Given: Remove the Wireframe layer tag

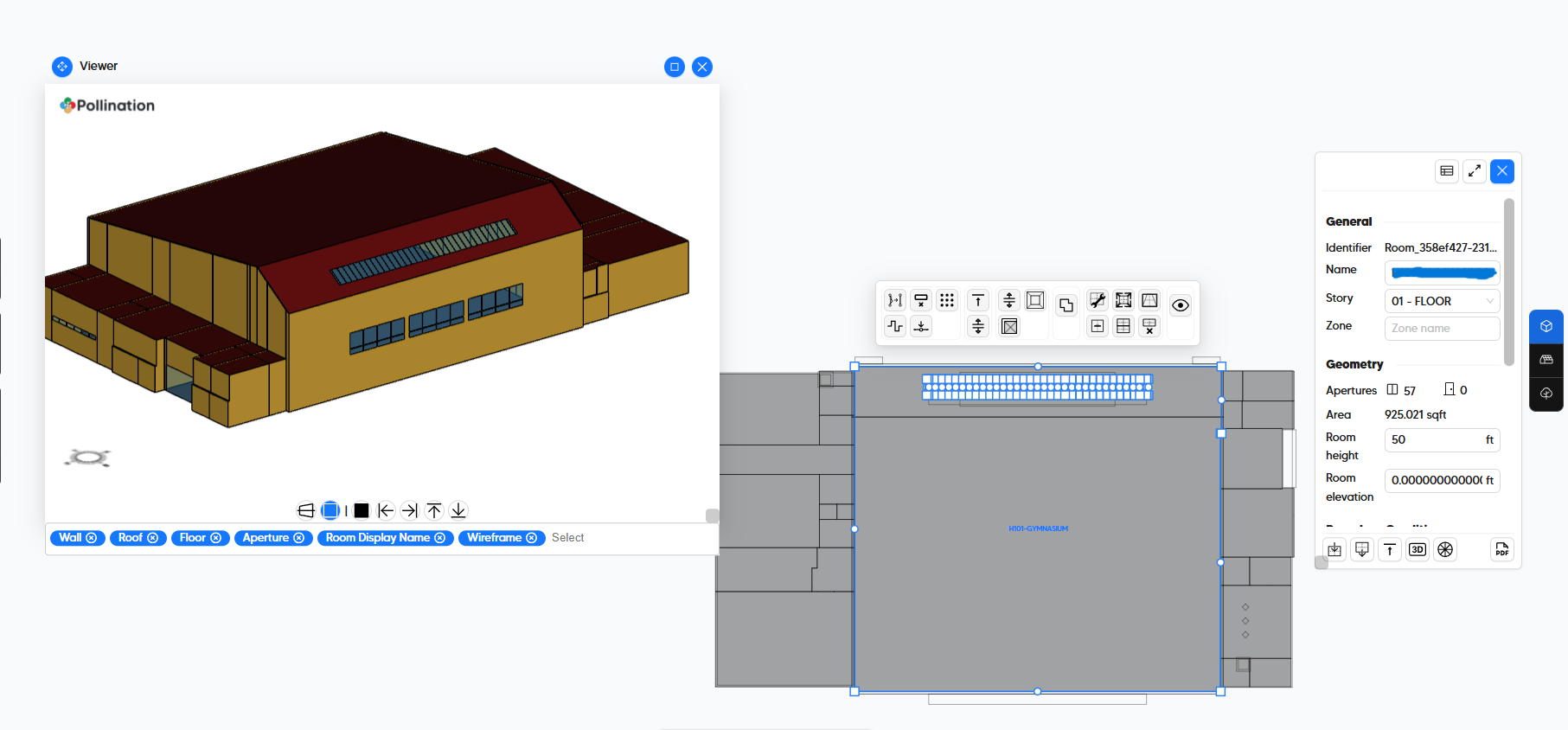Looking at the screenshot, I should pos(532,538).
